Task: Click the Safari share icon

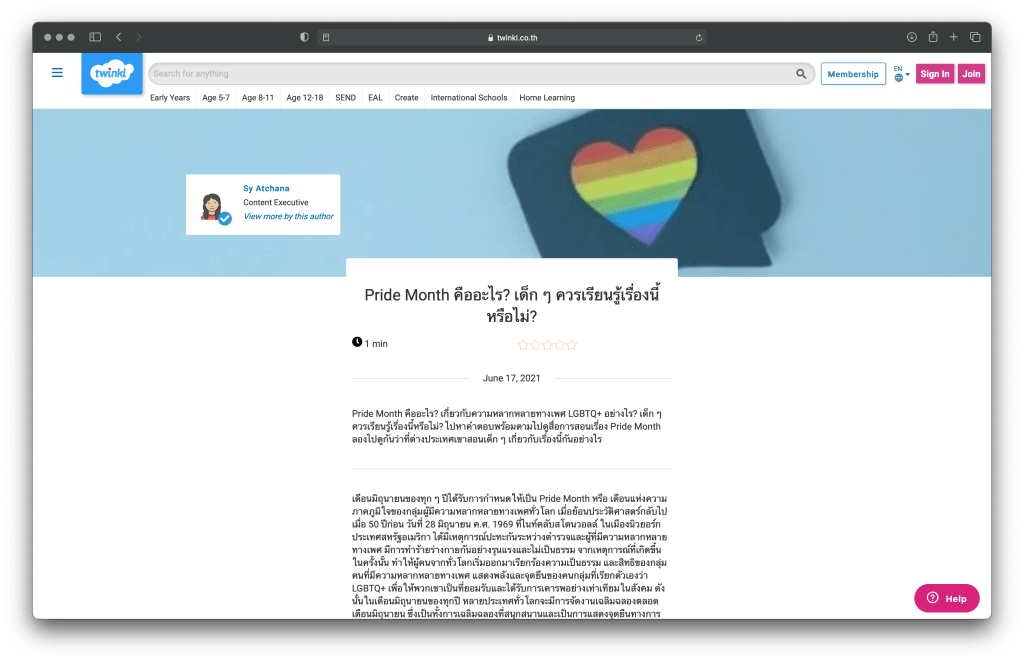Action: (933, 37)
